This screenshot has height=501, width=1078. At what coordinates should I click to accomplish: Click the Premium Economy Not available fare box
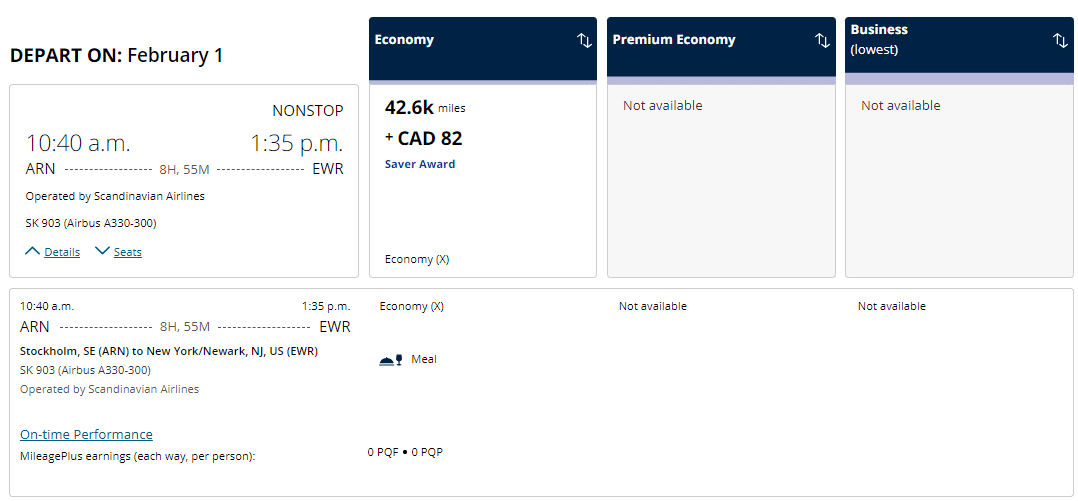click(720, 180)
